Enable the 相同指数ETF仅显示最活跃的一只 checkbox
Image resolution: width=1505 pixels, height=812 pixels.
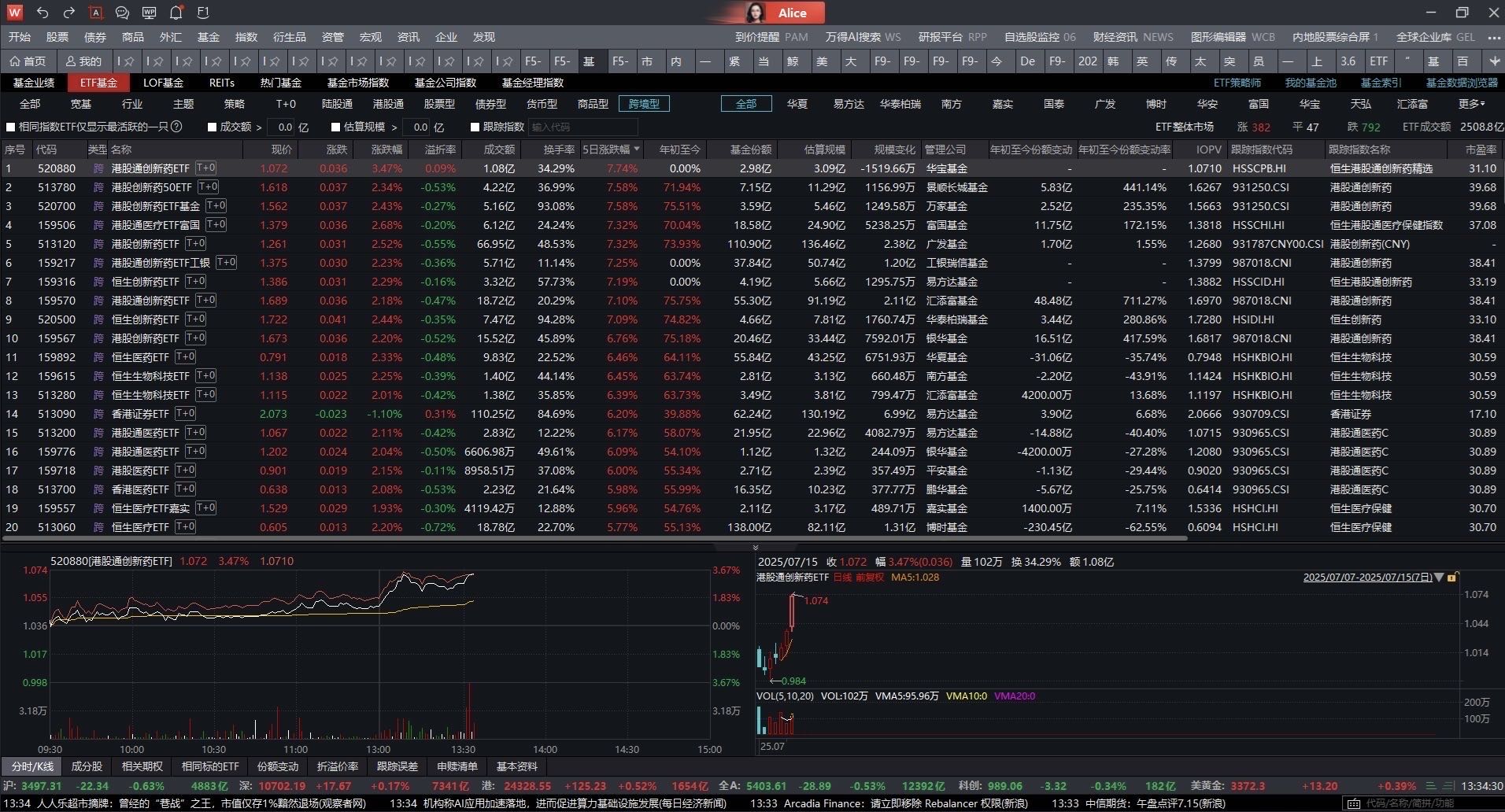coord(11,127)
